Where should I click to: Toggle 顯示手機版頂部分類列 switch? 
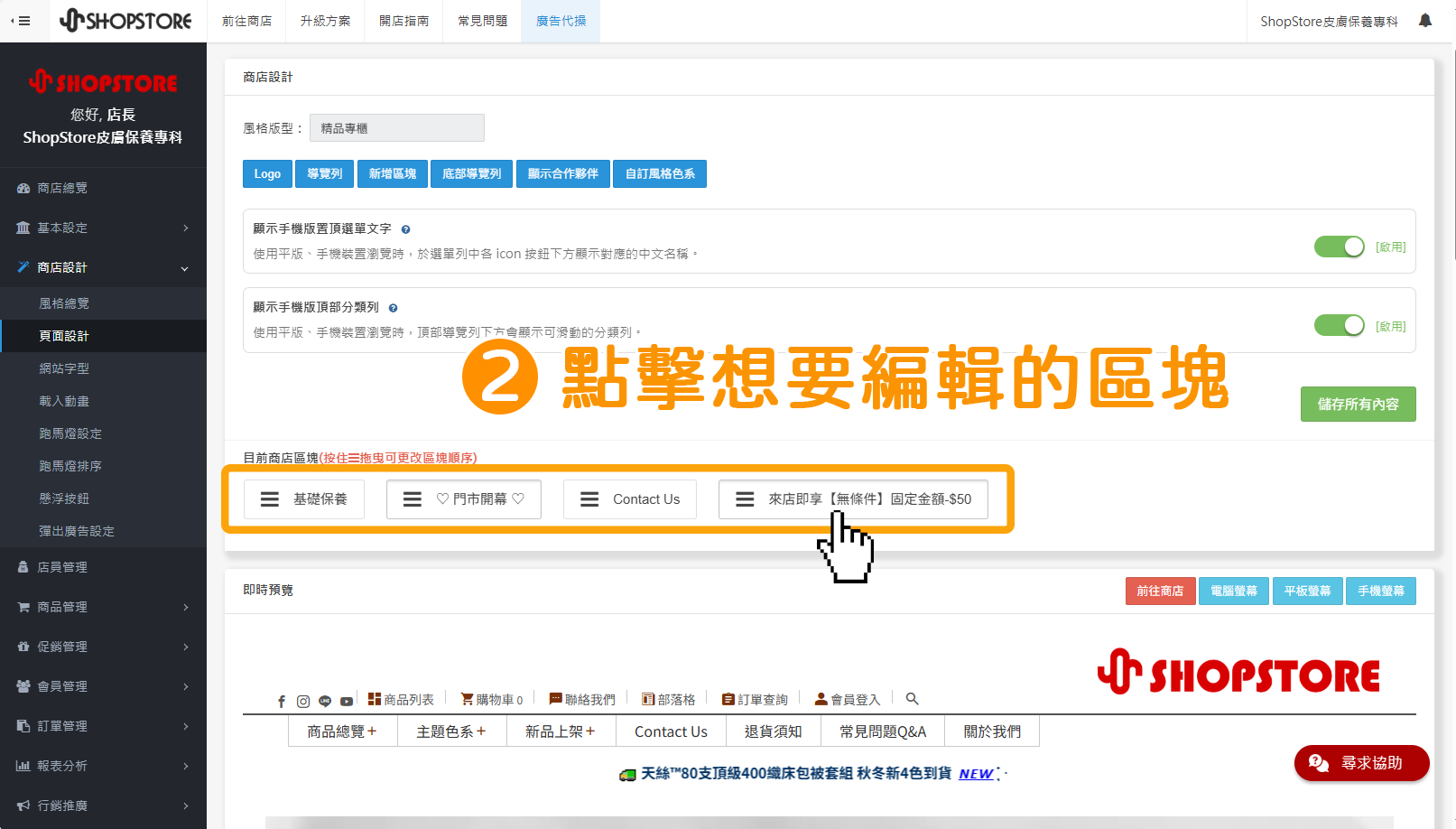pos(1339,325)
